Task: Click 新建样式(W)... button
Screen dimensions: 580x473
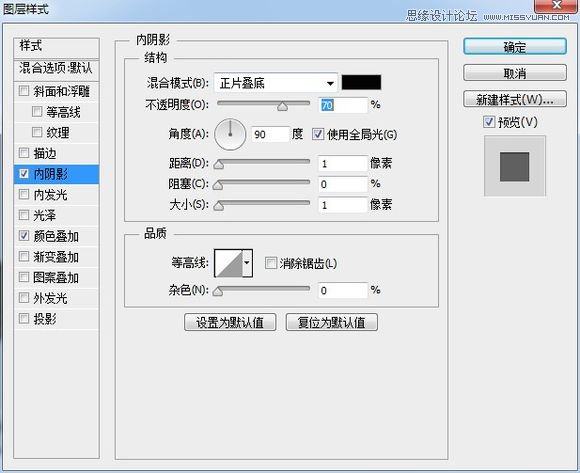Action: click(x=515, y=99)
